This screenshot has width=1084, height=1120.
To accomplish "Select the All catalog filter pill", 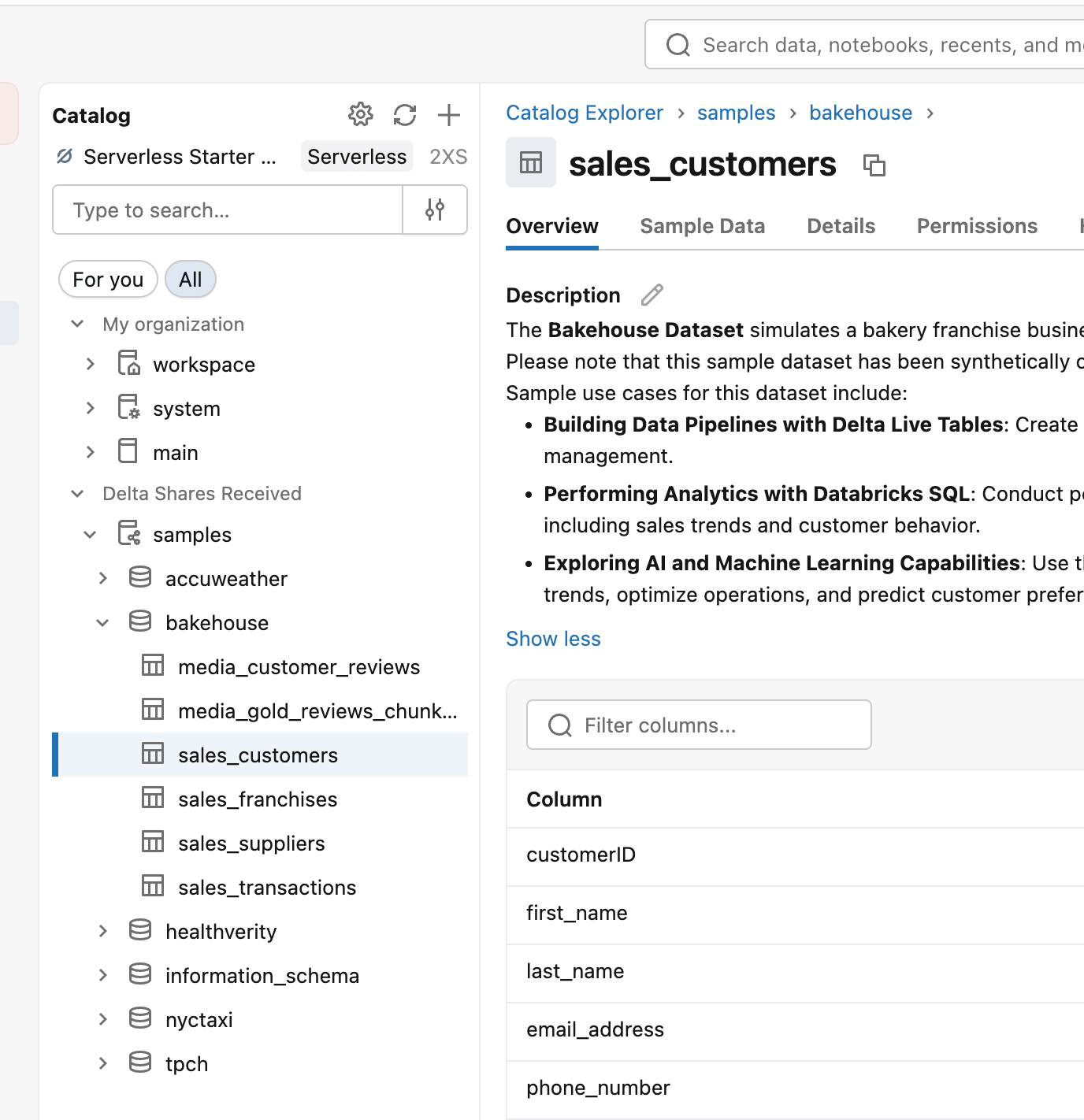I will pyautogui.click(x=190, y=280).
